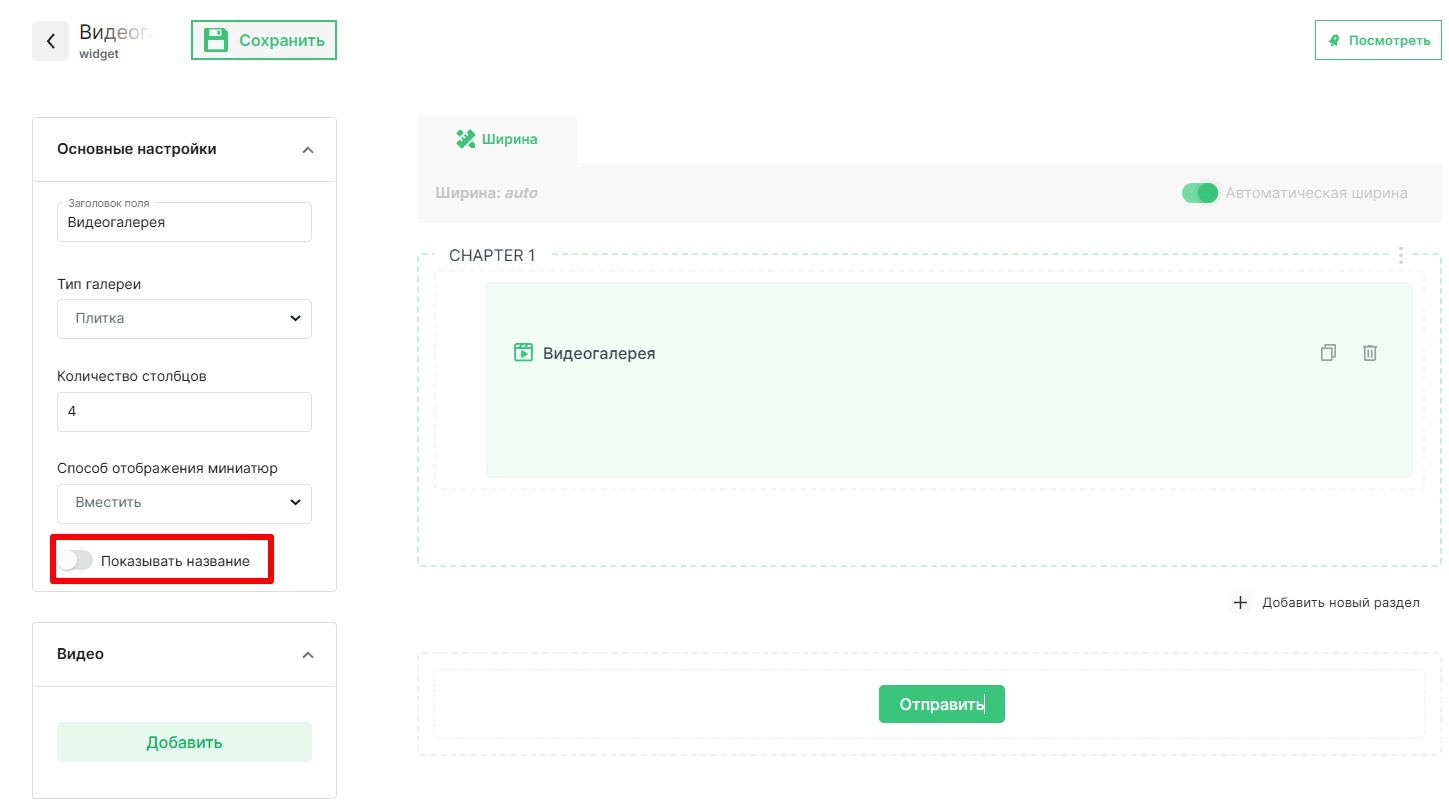Enable the Показывать название toggle

pos(75,560)
